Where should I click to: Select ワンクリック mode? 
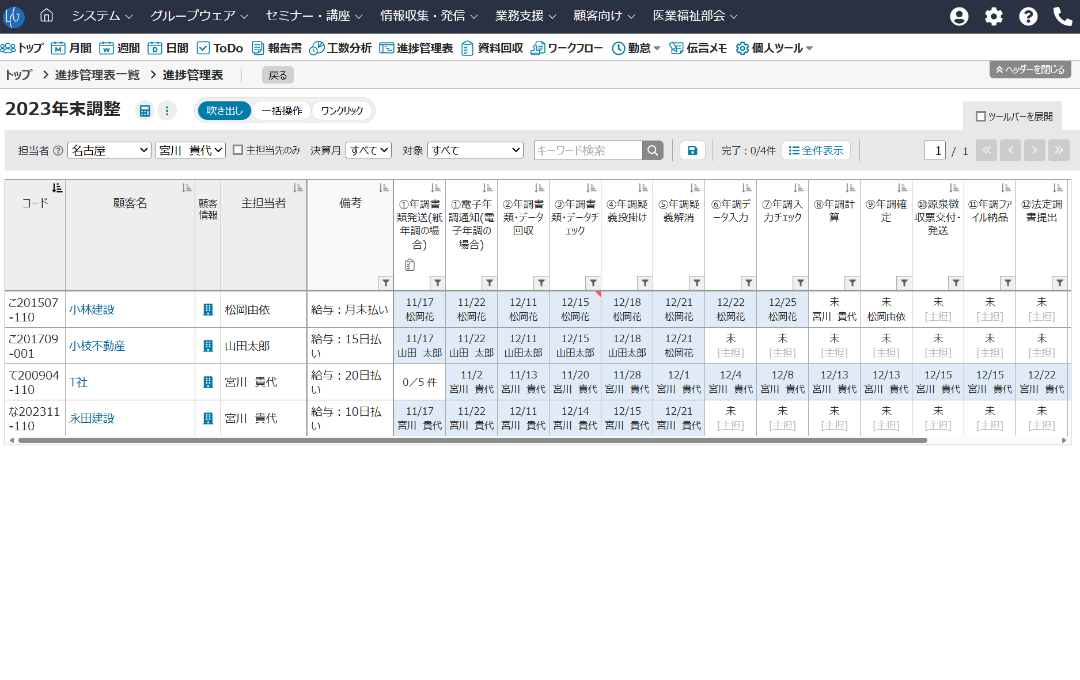tap(342, 110)
